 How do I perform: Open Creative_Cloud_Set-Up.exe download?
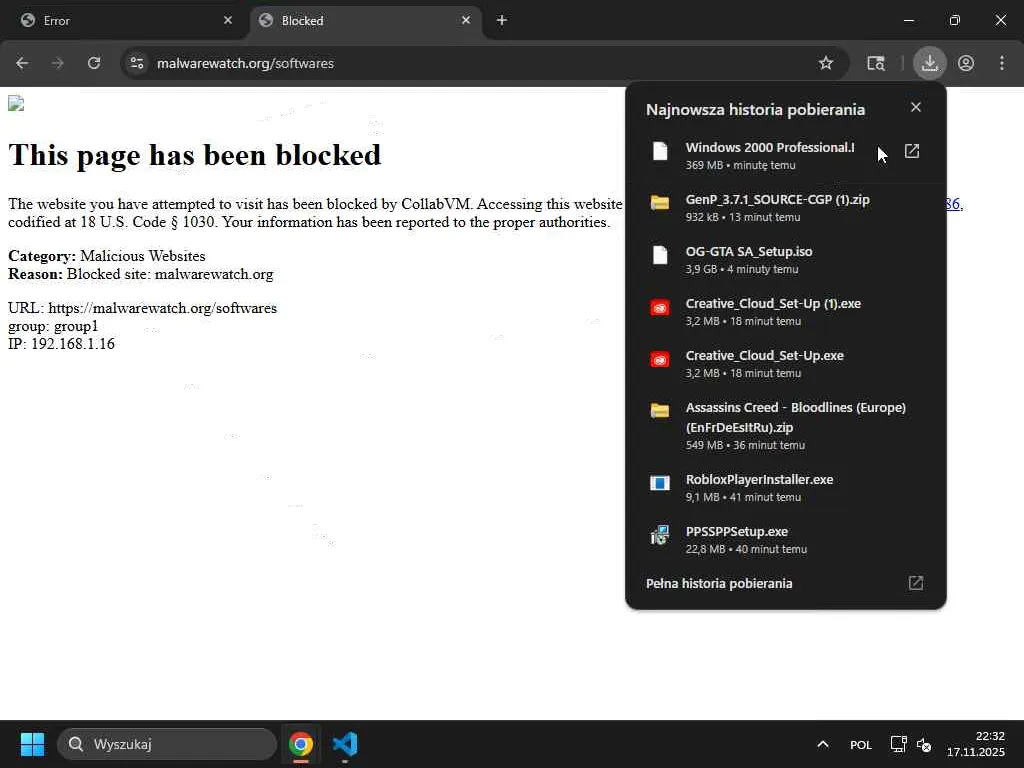point(786,364)
